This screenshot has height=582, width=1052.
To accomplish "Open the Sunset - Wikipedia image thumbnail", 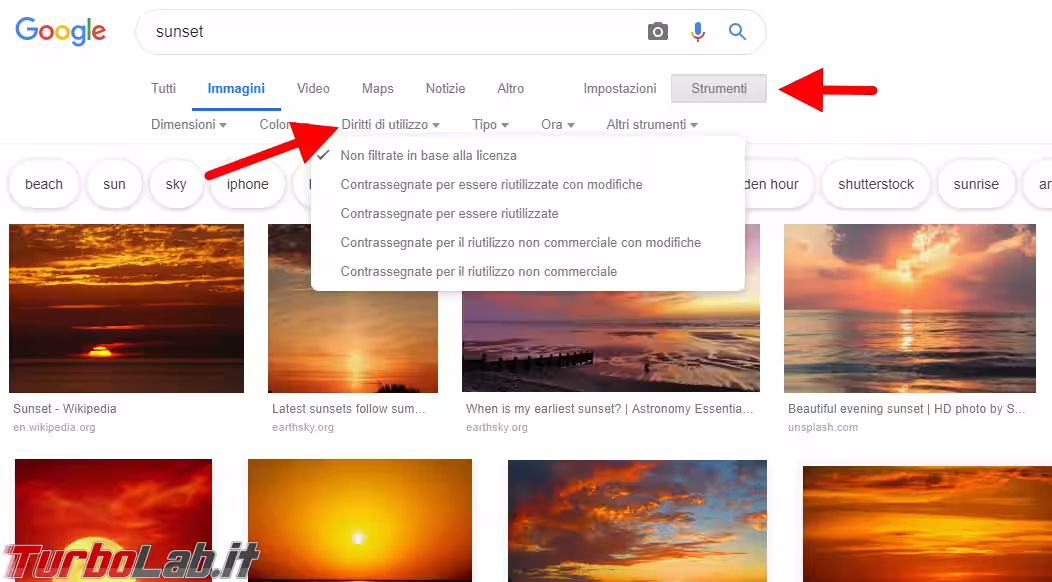I will point(126,308).
